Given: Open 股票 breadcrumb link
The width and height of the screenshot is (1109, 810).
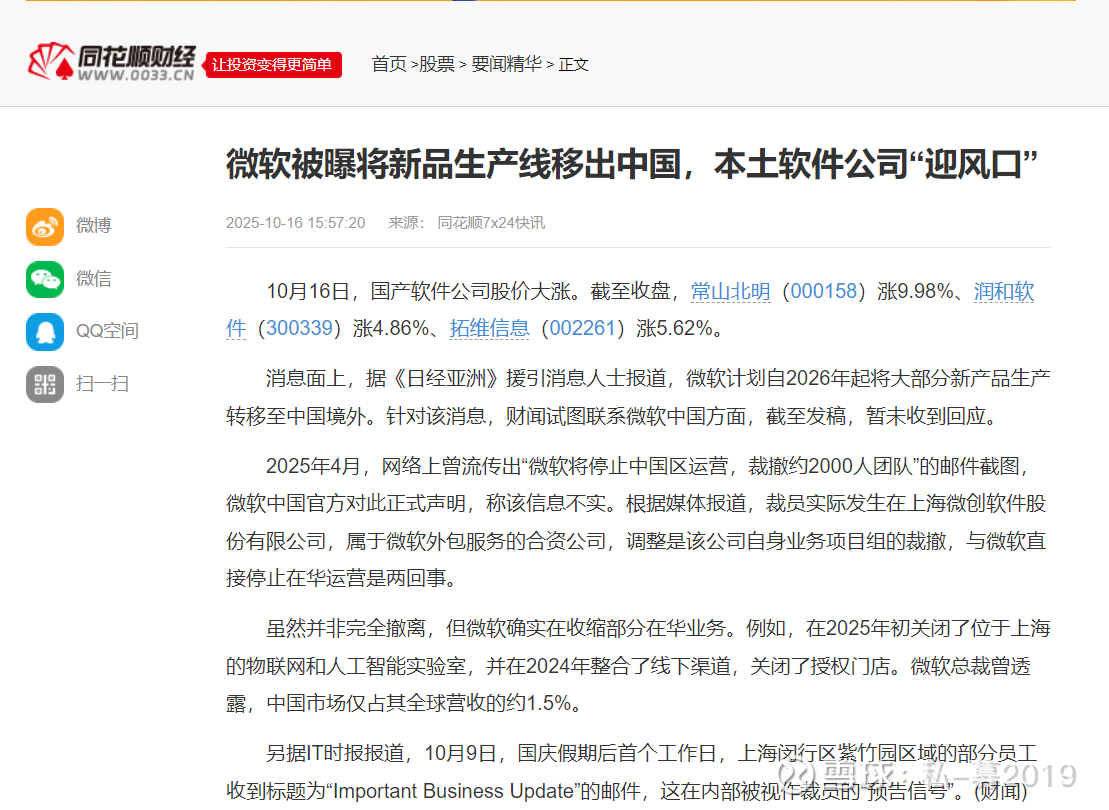Looking at the screenshot, I should point(436,64).
